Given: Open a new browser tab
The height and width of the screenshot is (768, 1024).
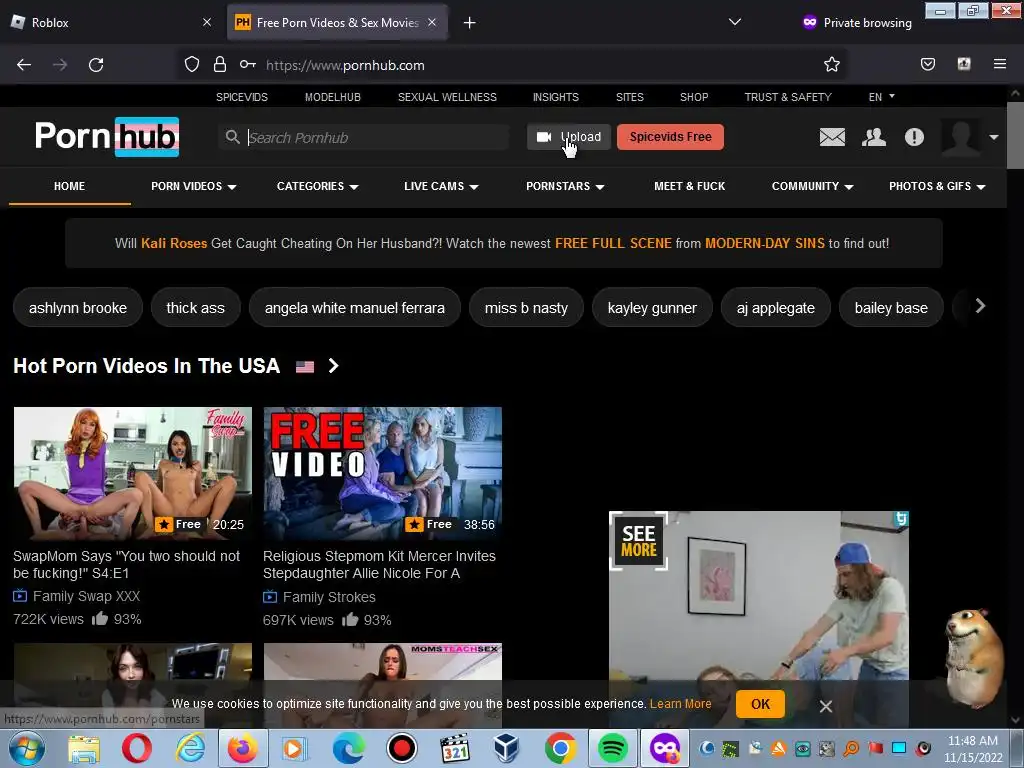Looking at the screenshot, I should point(469,23).
